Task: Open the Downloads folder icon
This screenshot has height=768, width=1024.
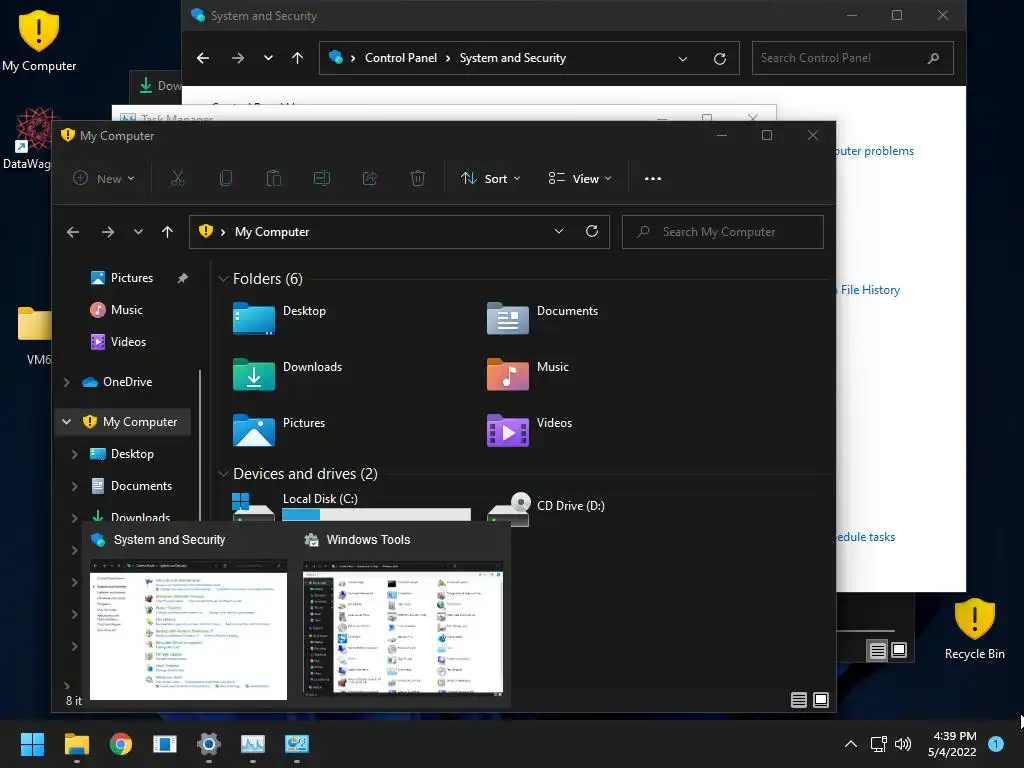Action: coord(253,374)
